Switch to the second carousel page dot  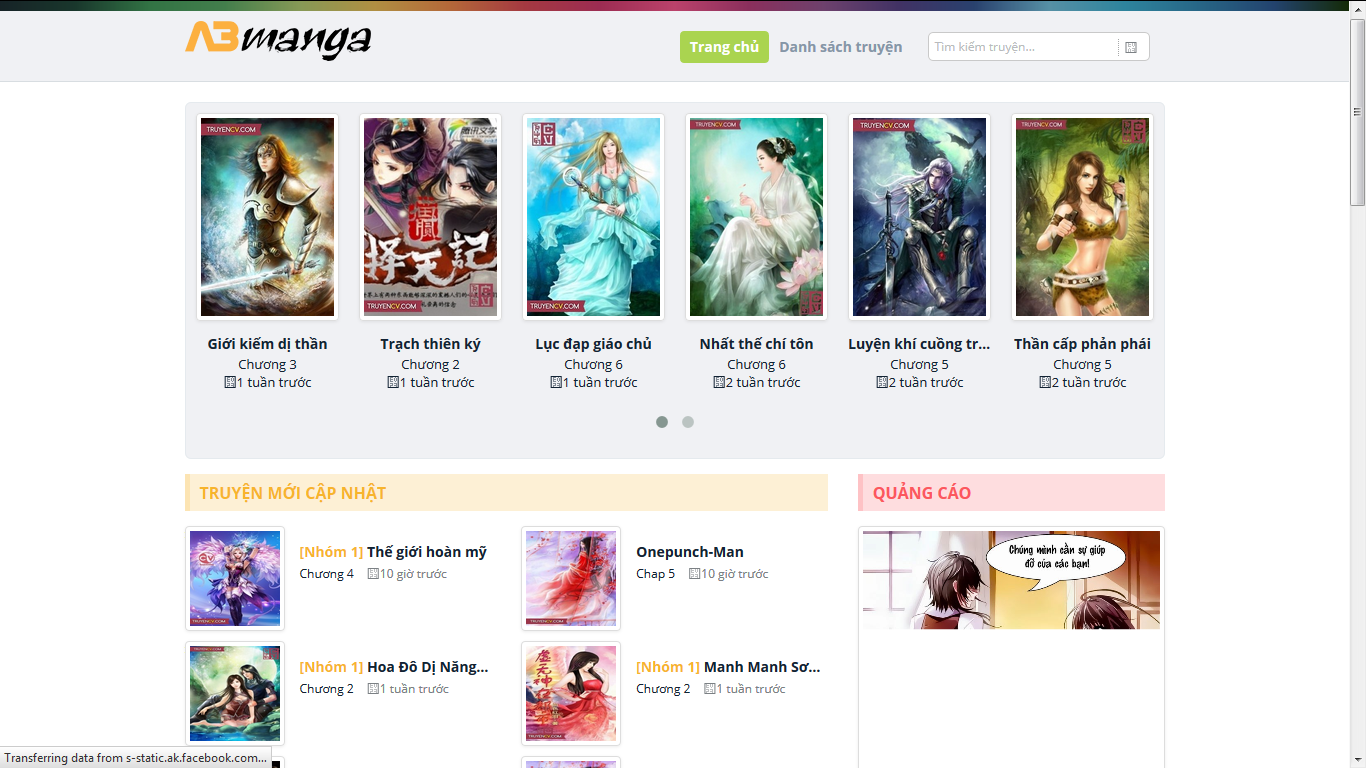click(688, 422)
